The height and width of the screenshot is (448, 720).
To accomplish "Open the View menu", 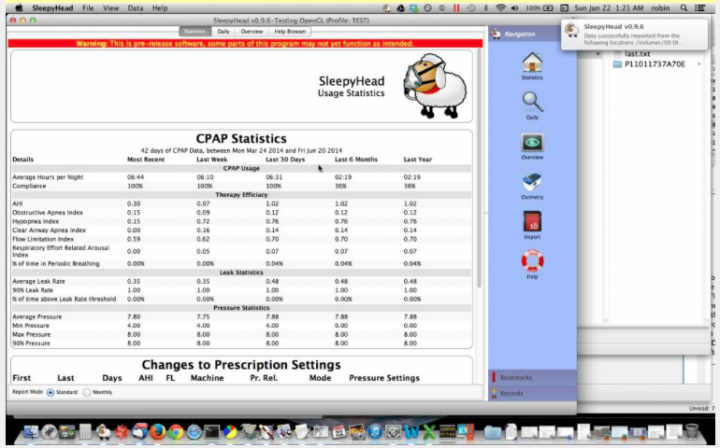I will [110, 8].
